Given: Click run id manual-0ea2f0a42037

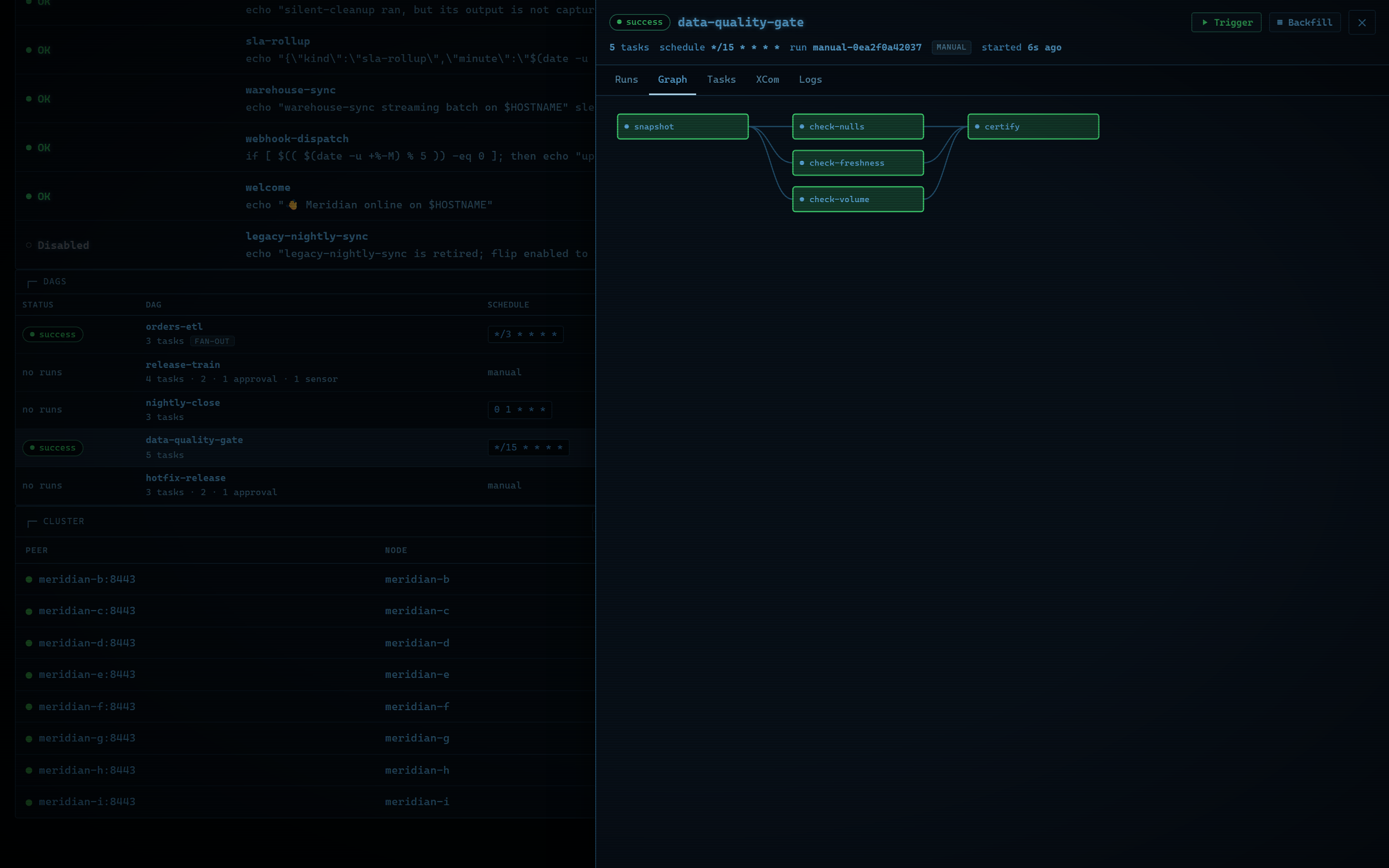Looking at the screenshot, I should [x=867, y=47].
